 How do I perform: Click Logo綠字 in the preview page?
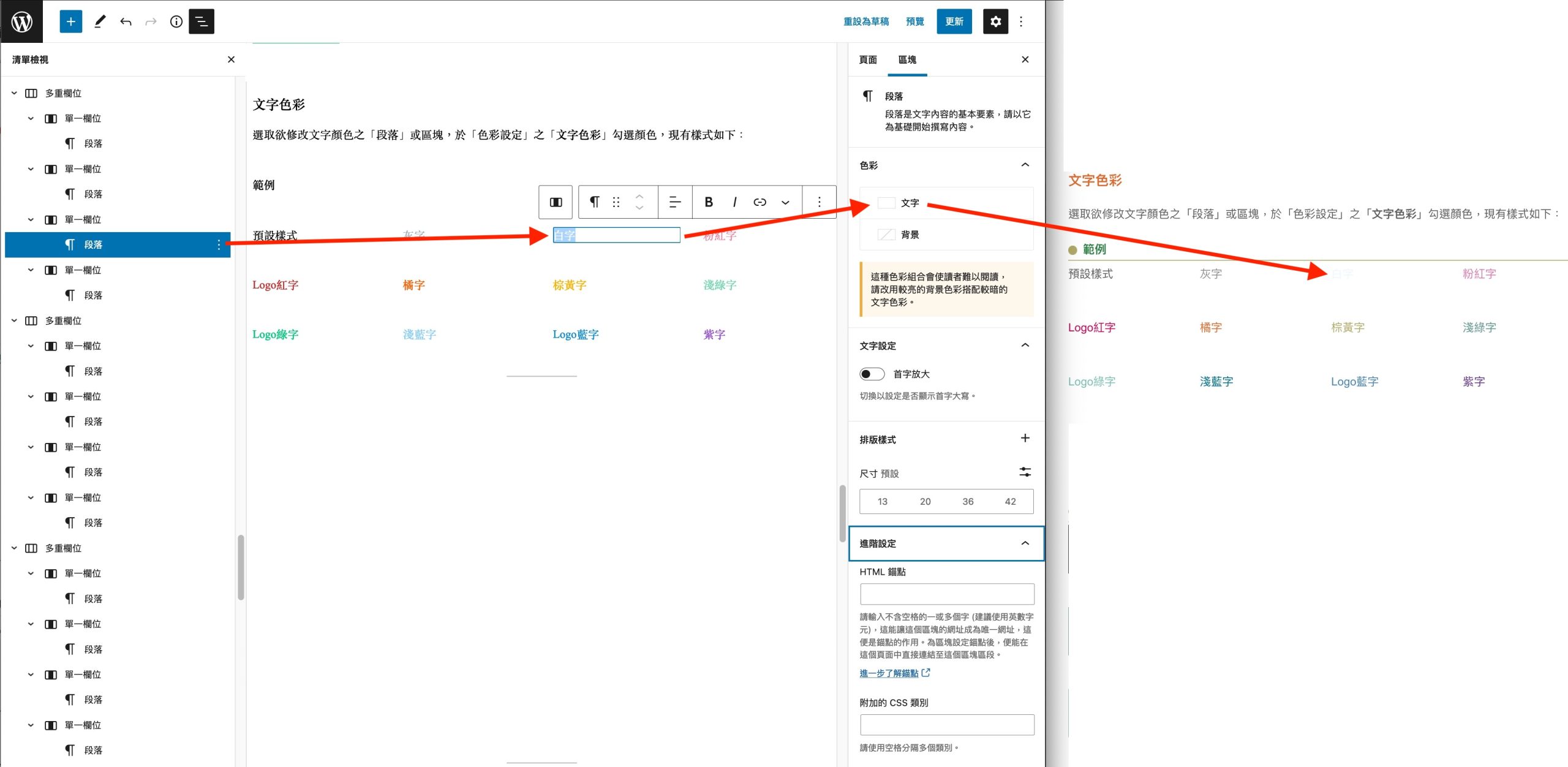(1091, 382)
